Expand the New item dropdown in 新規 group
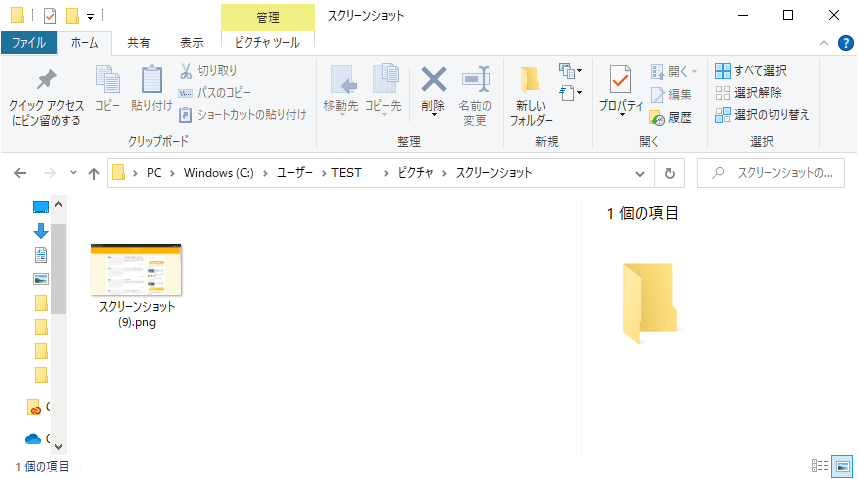 coord(570,71)
